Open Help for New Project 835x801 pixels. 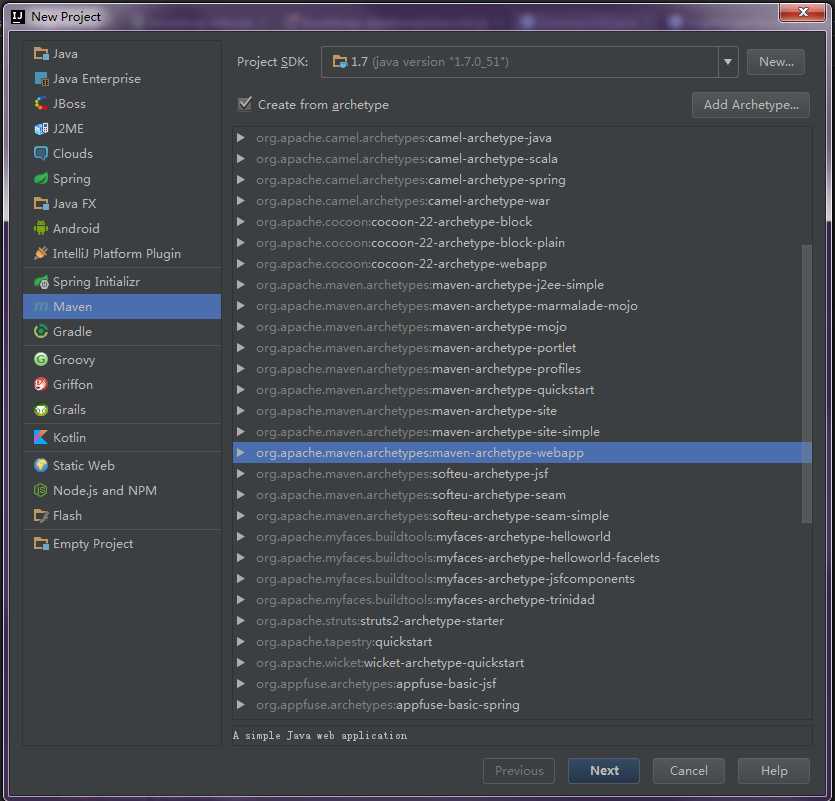(774, 771)
